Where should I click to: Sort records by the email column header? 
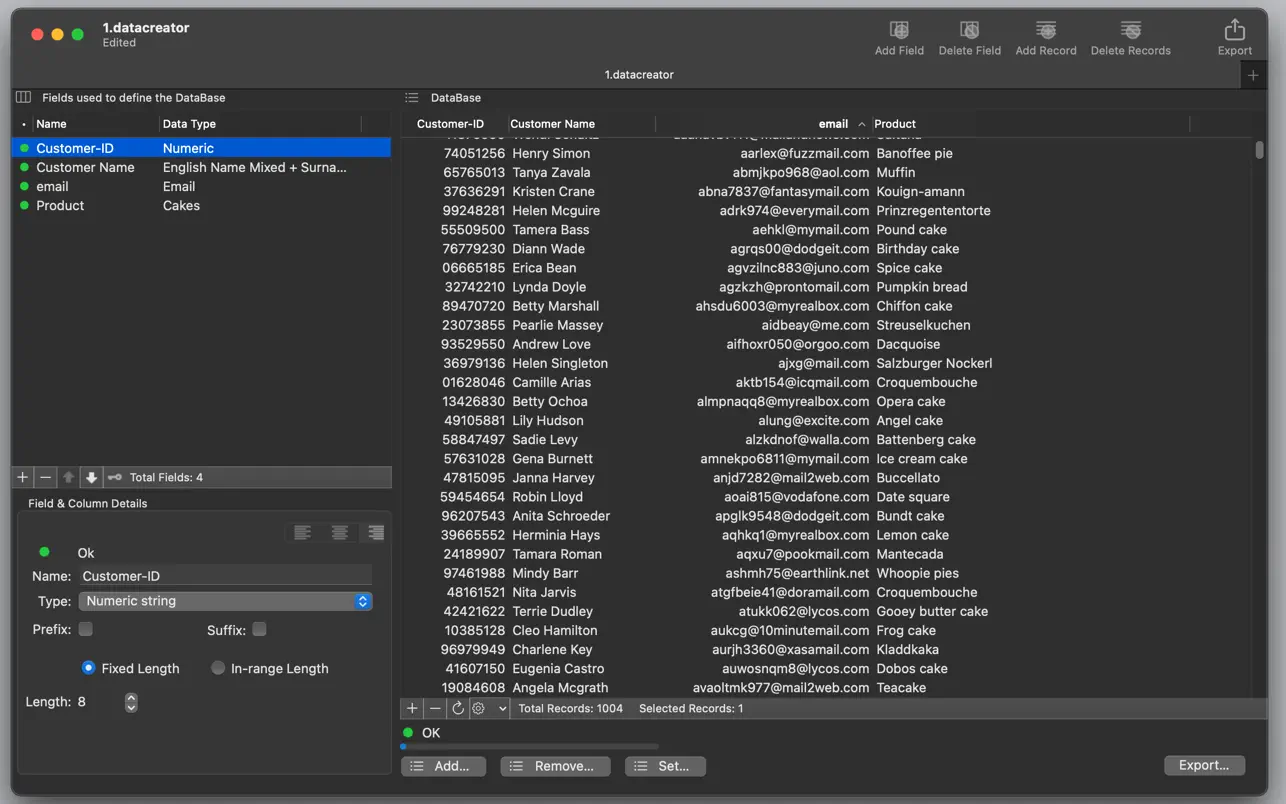832,124
